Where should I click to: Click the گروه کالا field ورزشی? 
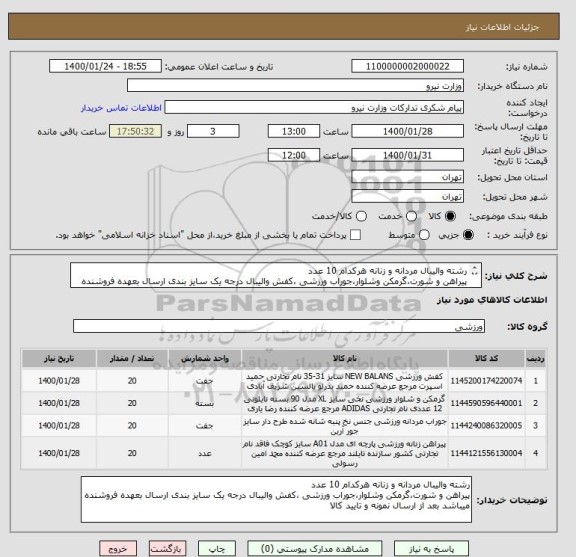[x=279, y=326]
